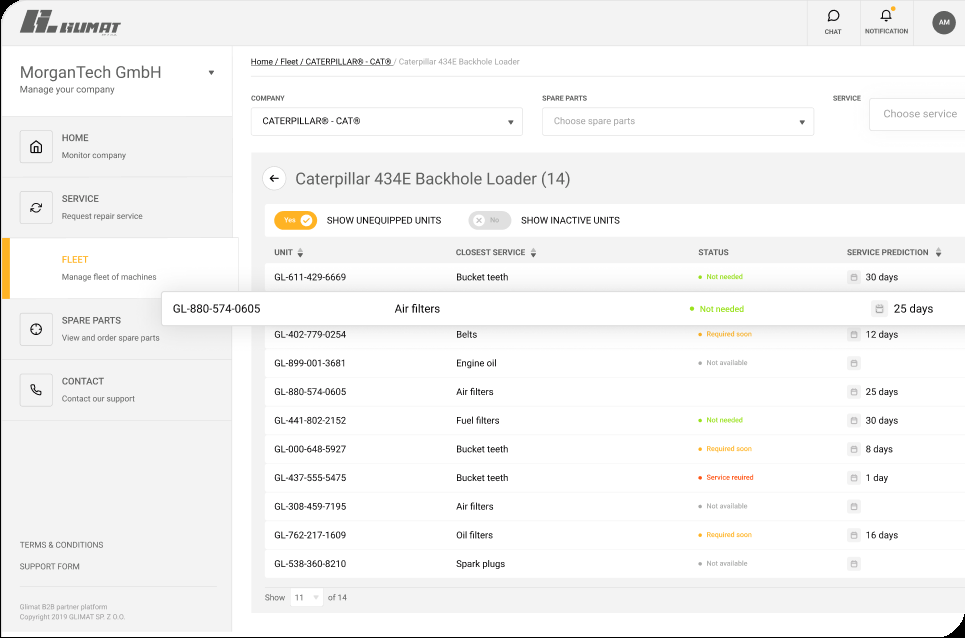Image resolution: width=965 pixels, height=638 pixels.
Task: Click Engine oil closest service cell
Action: point(476,363)
